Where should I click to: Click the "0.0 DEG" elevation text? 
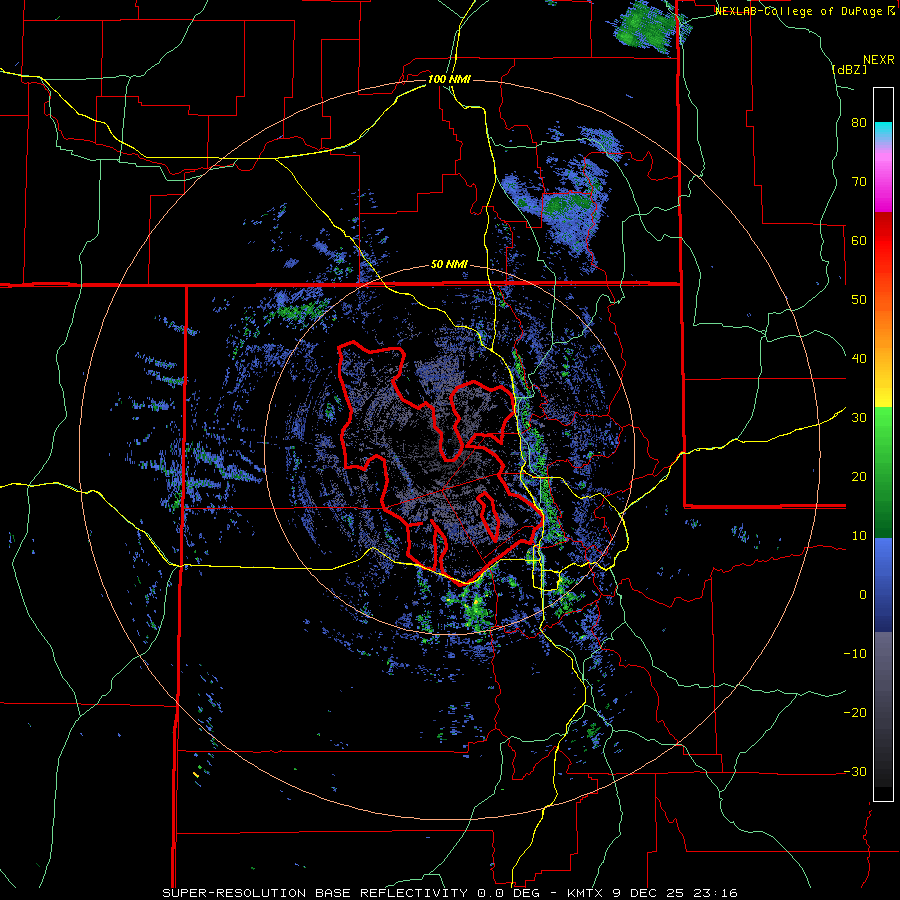tap(509, 893)
